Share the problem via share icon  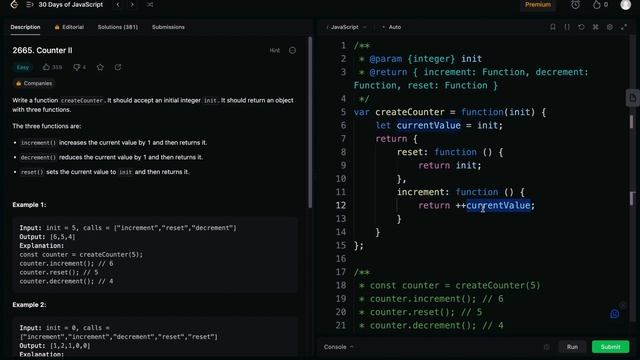[x=118, y=67]
